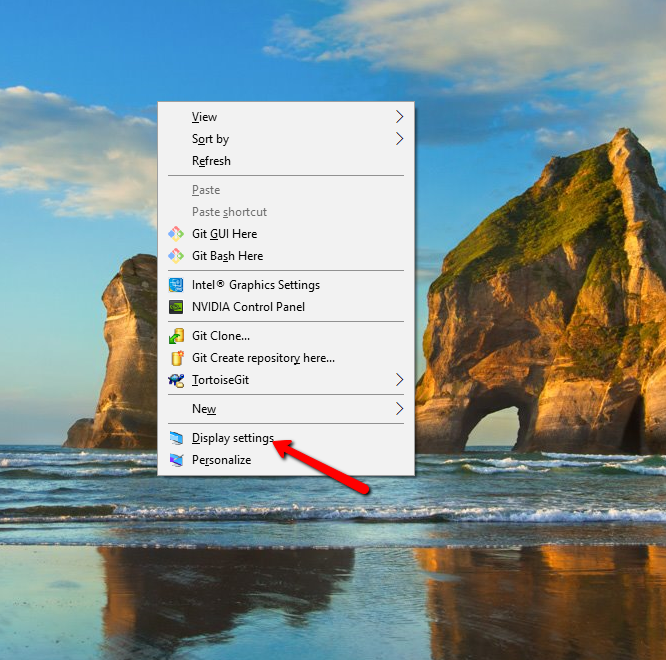Click the Intel Graphics Settings icon
The image size is (666, 660).
(x=176, y=285)
